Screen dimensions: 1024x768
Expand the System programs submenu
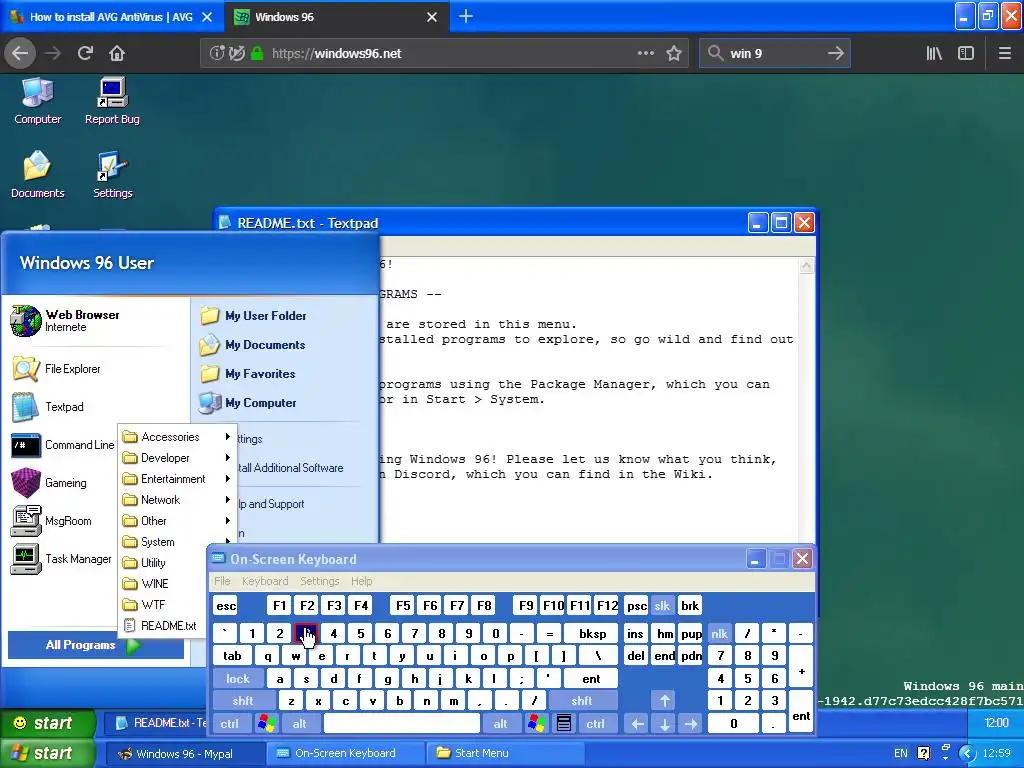(x=177, y=541)
